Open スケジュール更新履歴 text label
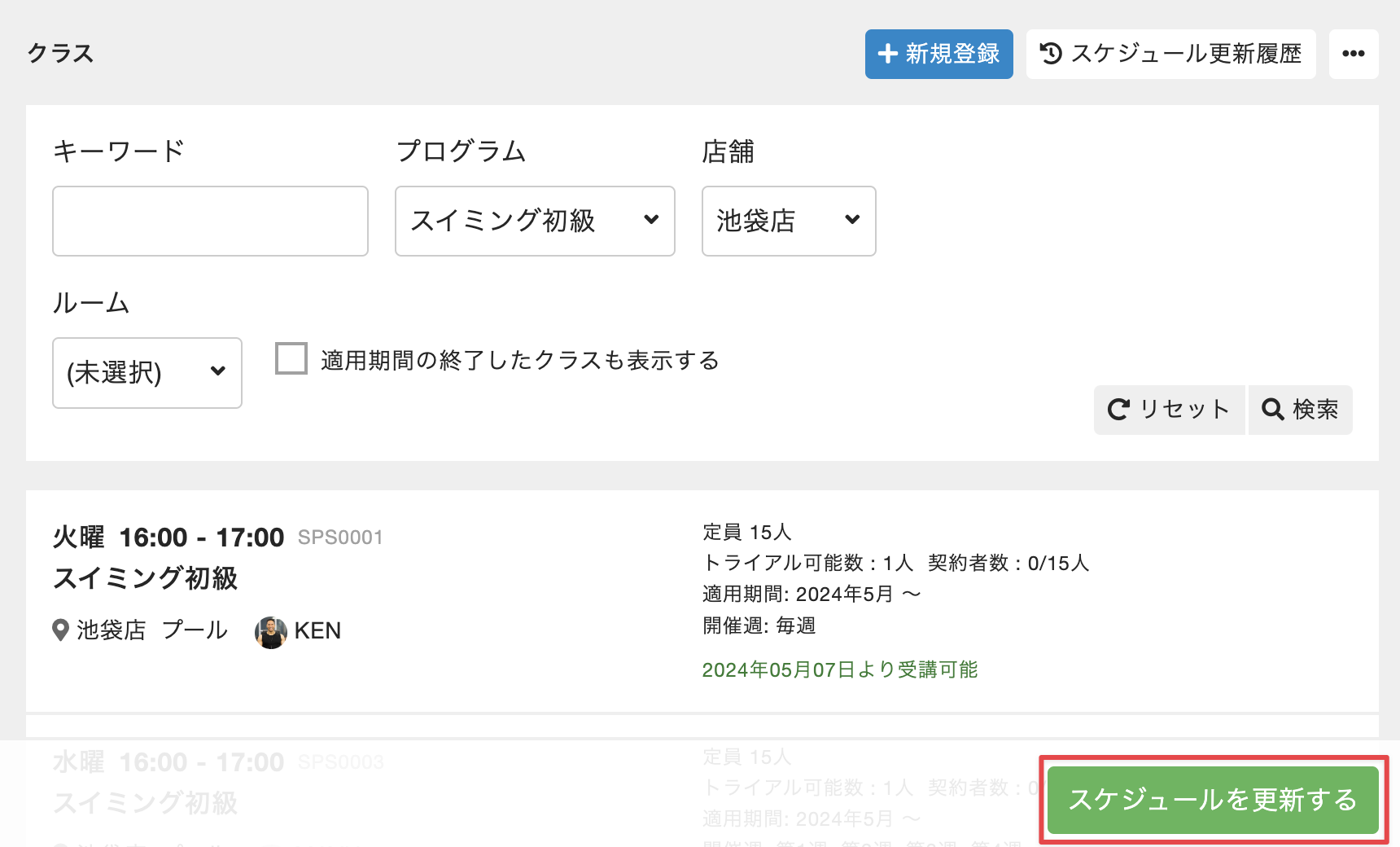This screenshot has height=847, width=1400. 1186,54
